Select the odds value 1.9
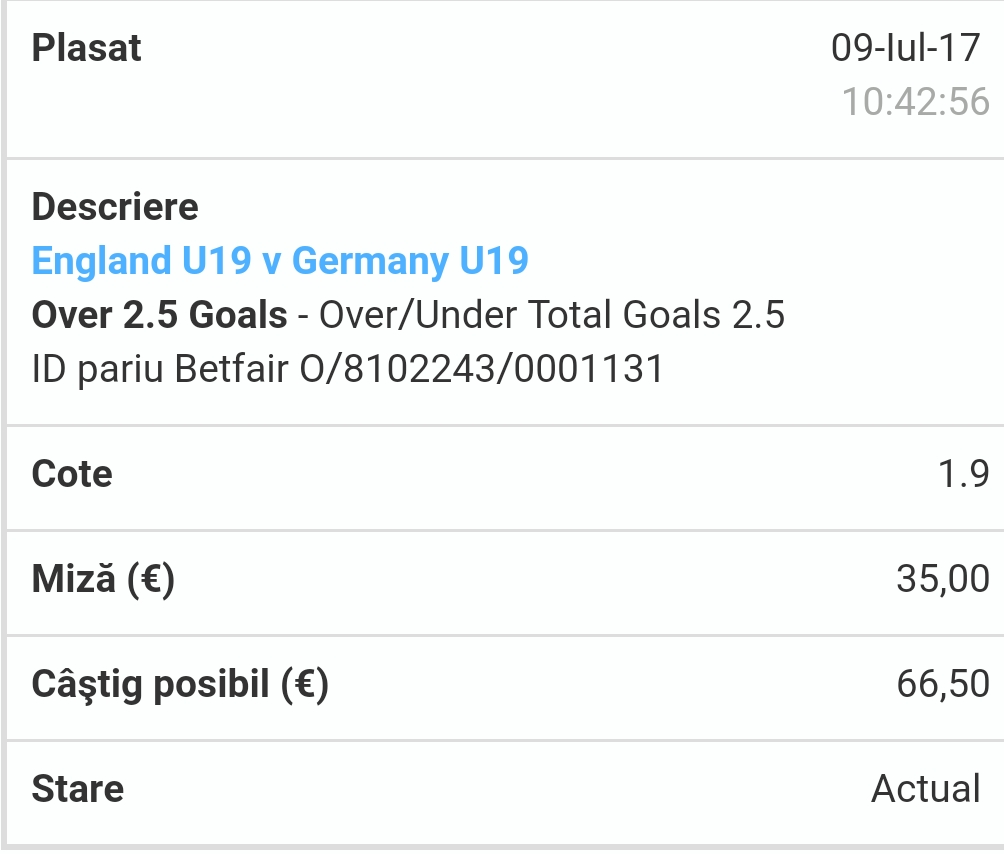This screenshot has width=1004, height=854. [964, 474]
